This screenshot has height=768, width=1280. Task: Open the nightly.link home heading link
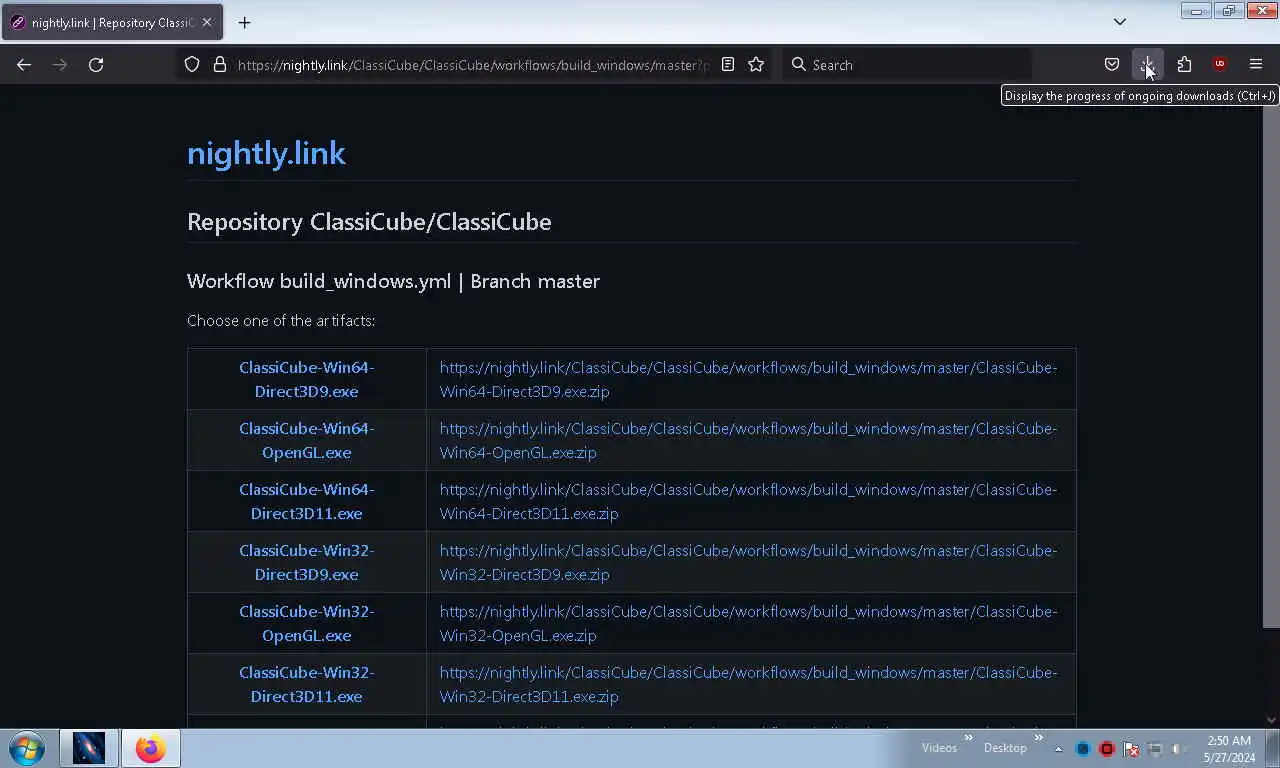pyautogui.click(x=266, y=153)
